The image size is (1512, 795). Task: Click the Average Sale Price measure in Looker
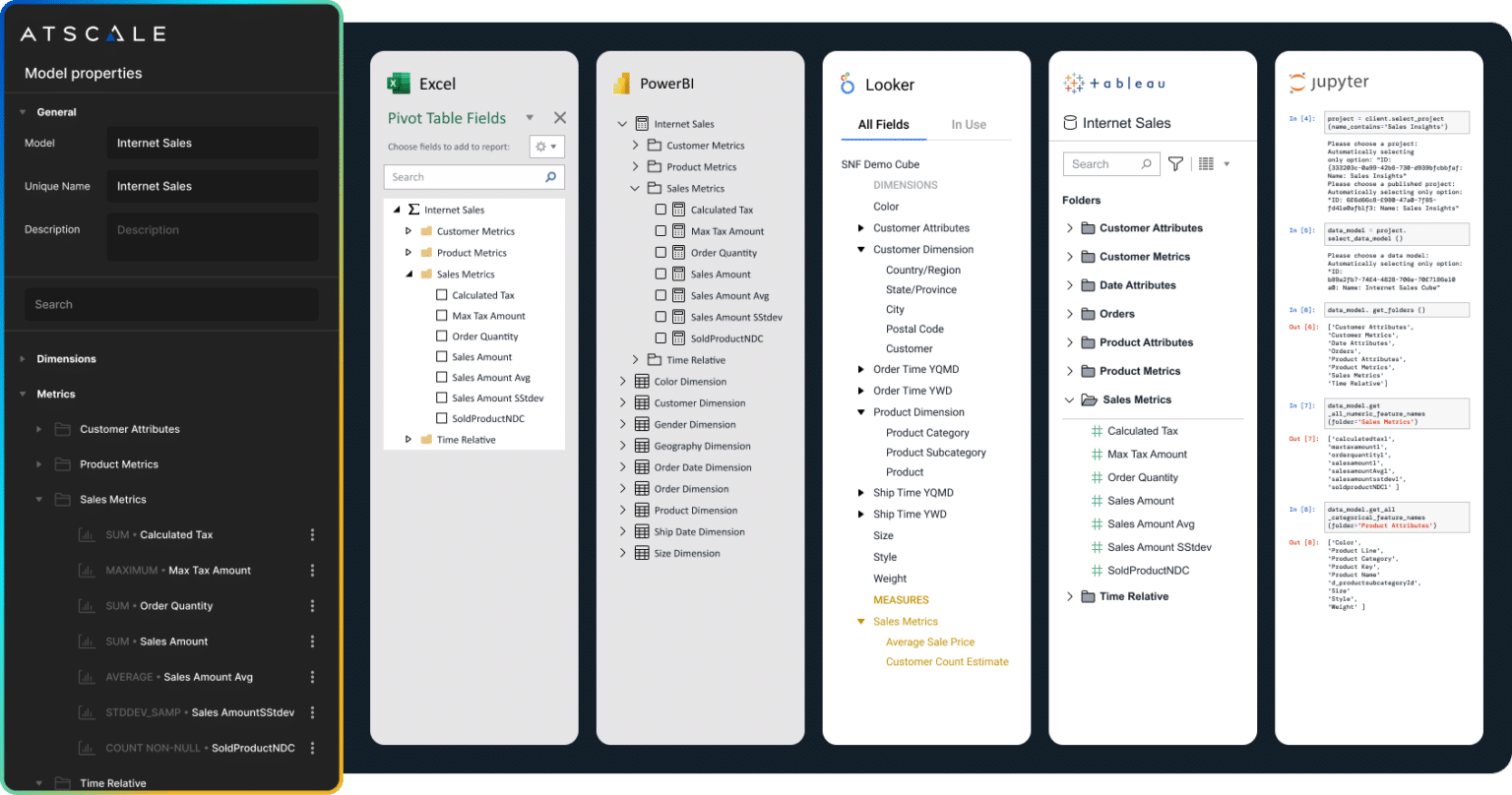929,642
